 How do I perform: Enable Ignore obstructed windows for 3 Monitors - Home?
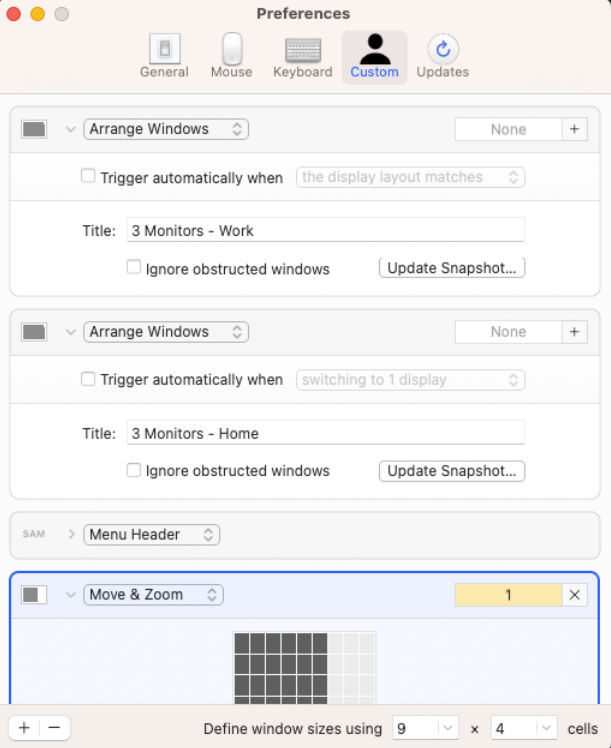(134, 470)
